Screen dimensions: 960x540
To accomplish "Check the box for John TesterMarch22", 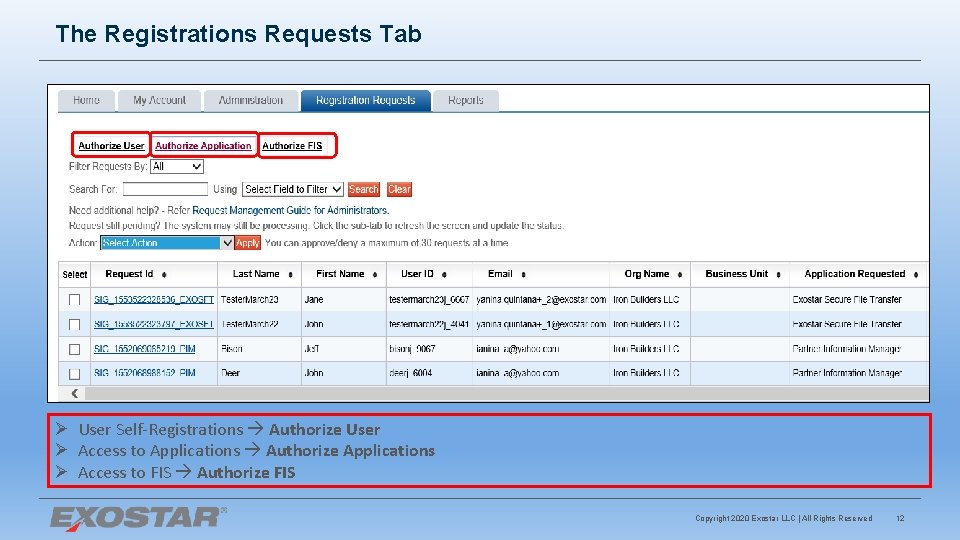I will coord(75,324).
